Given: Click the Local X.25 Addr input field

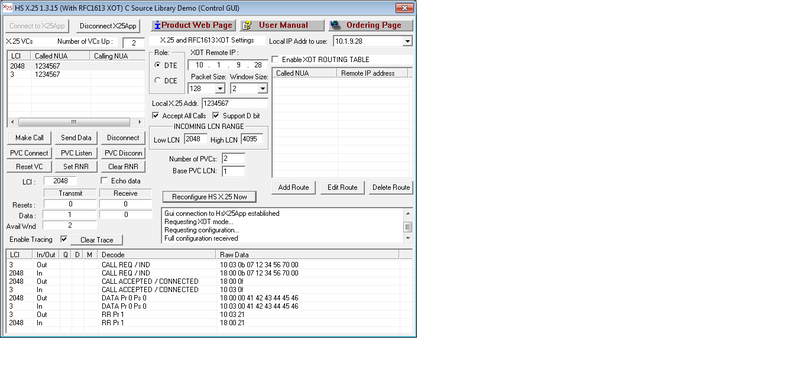Looking at the screenshot, I should [235, 103].
